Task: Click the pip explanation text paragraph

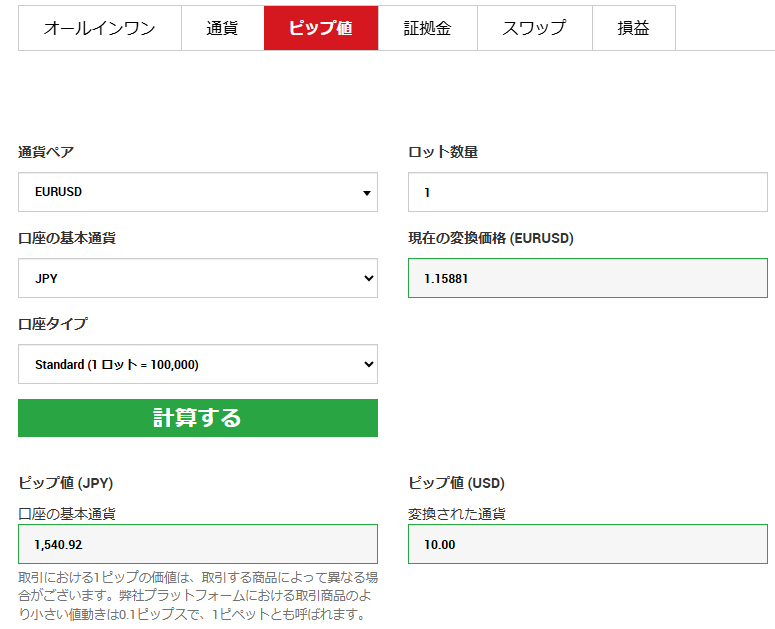Action: (197, 595)
